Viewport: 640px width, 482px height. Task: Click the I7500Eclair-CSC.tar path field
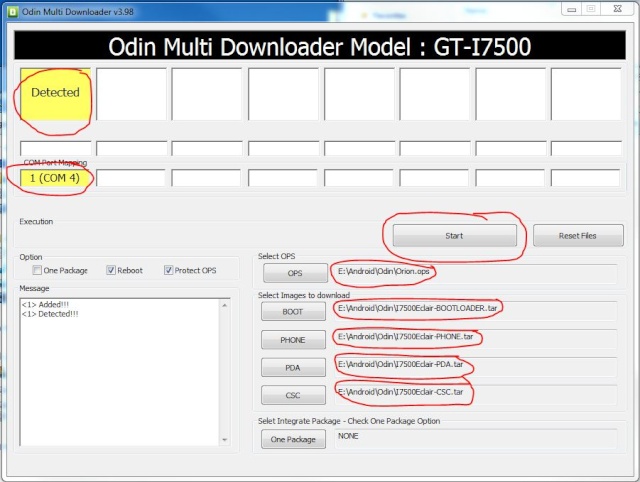pos(476,395)
